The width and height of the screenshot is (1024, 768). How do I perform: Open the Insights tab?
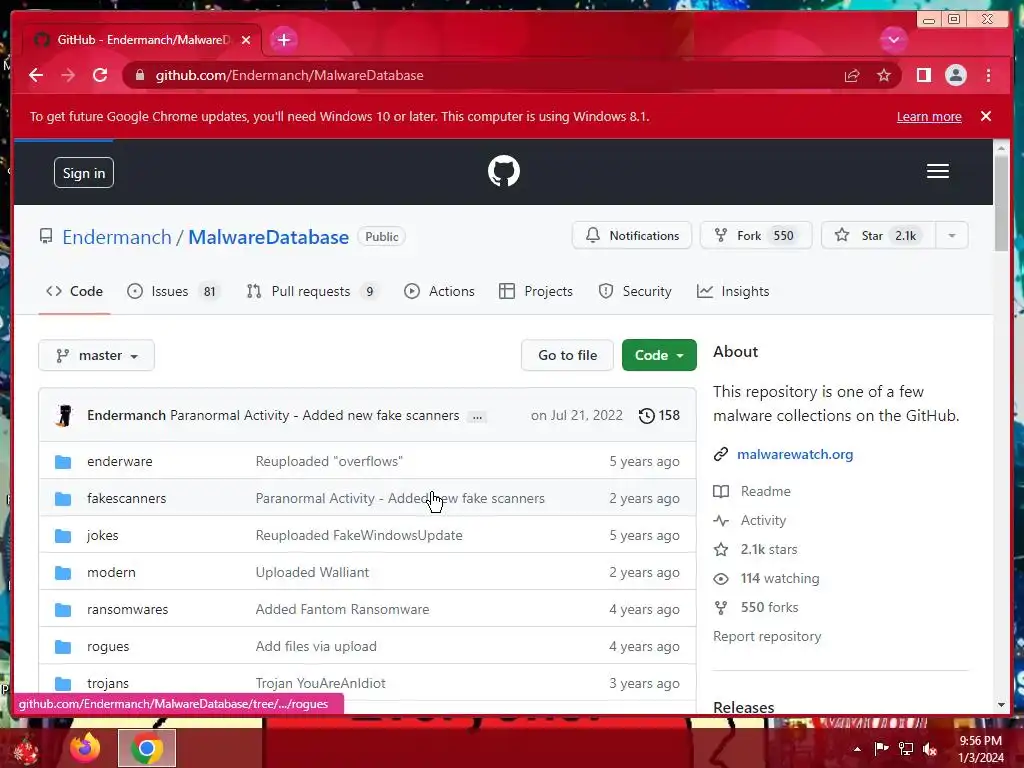(733, 291)
